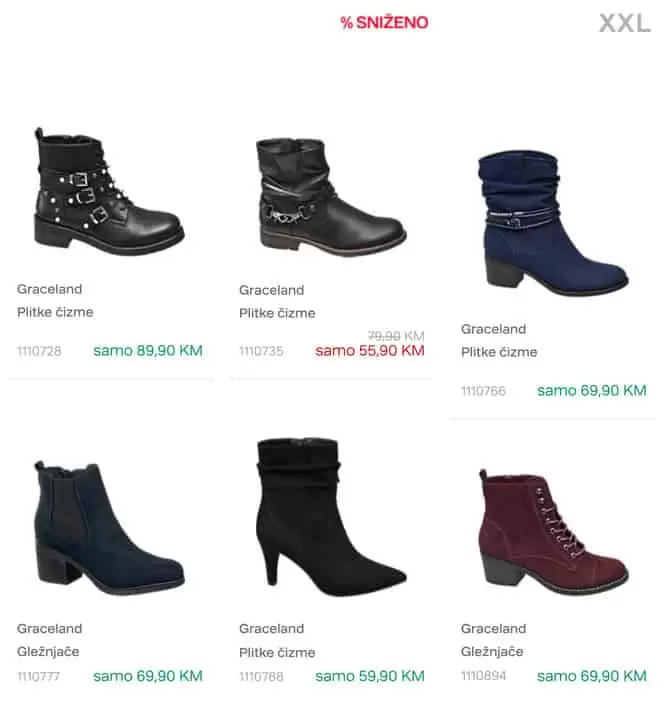
Task: Open the black studded buckle boot image
Action: (x=109, y=192)
